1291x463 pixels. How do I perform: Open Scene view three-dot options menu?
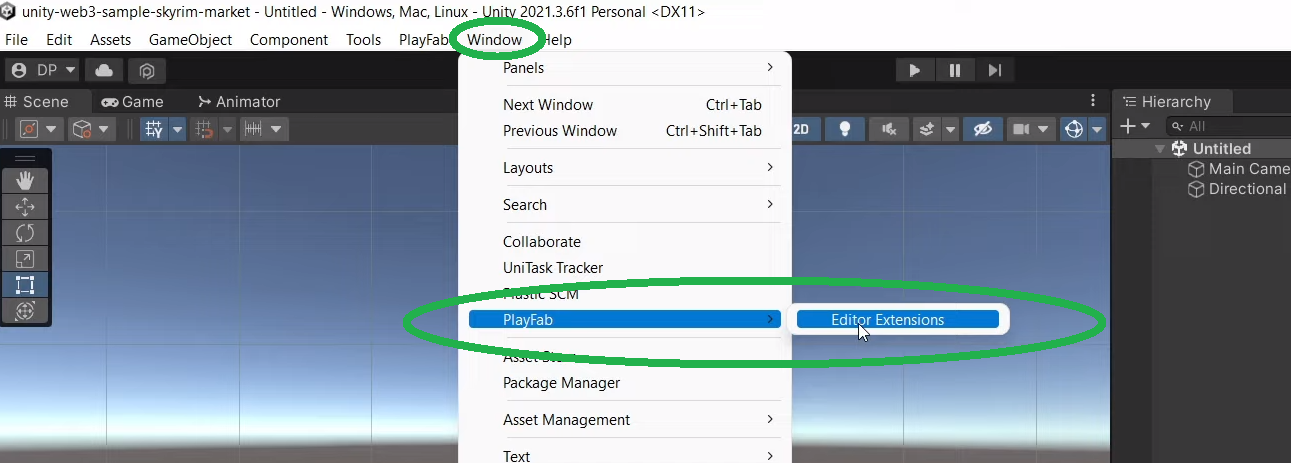(1093, 101)
